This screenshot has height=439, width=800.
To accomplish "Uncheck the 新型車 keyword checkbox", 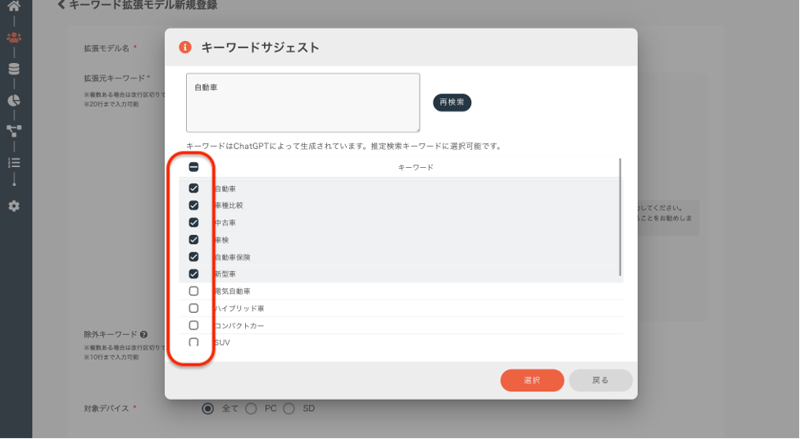I will pos(193,274).
